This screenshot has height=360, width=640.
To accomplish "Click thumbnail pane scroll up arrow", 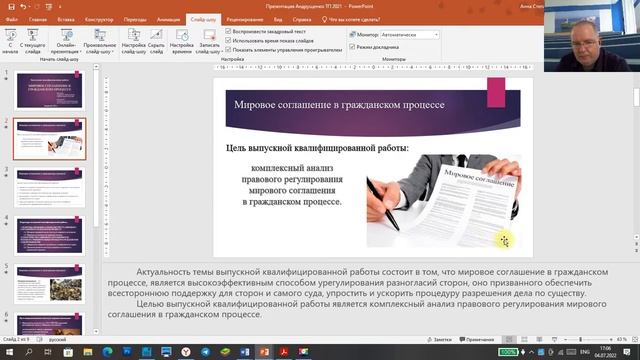I will pos(96,66).
